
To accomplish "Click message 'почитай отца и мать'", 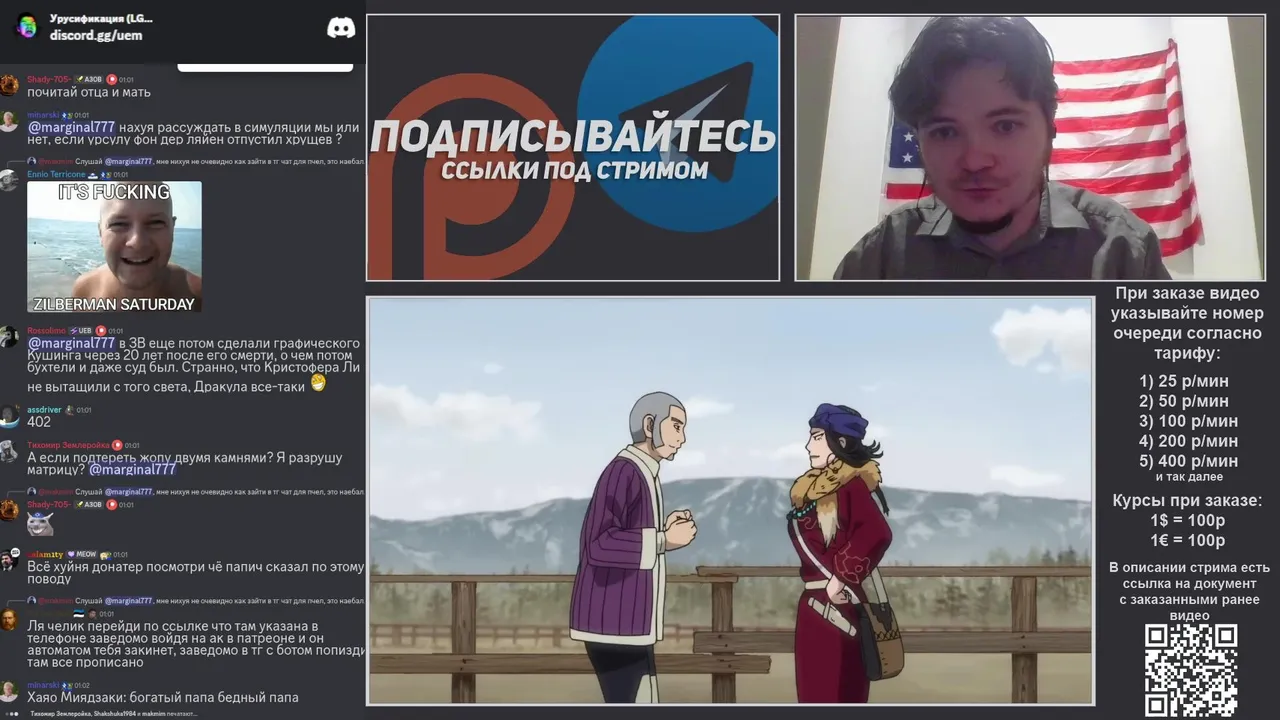I will pyautogui.click(x=89, y=92).
